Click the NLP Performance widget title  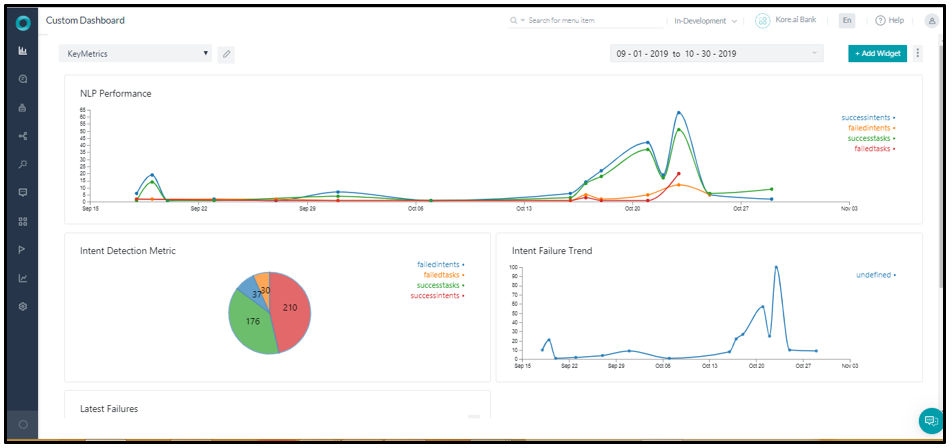116,93
